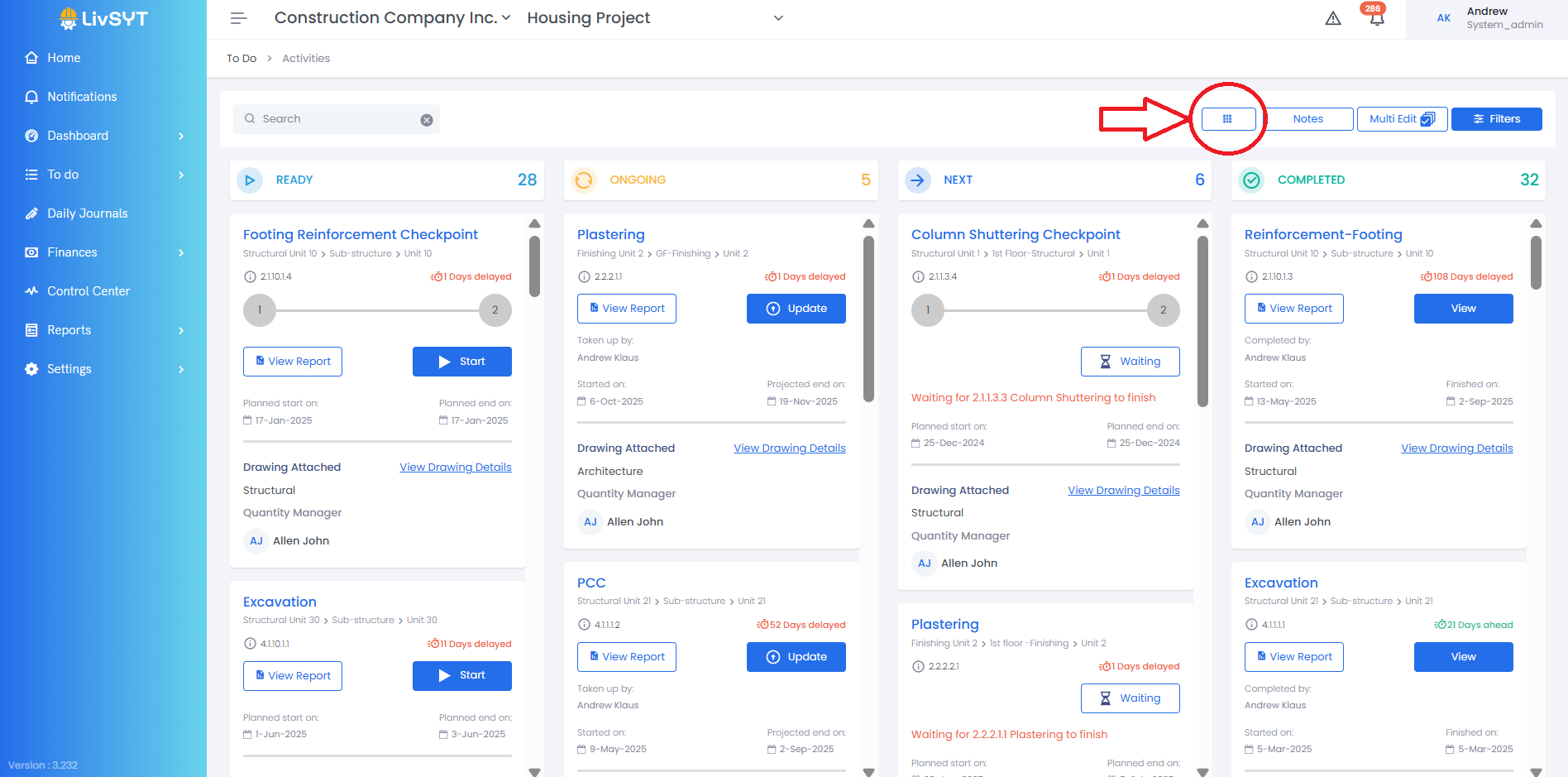Click the notification bell icon
This screenshot has width=1568, height=777.
[1376, 19]
